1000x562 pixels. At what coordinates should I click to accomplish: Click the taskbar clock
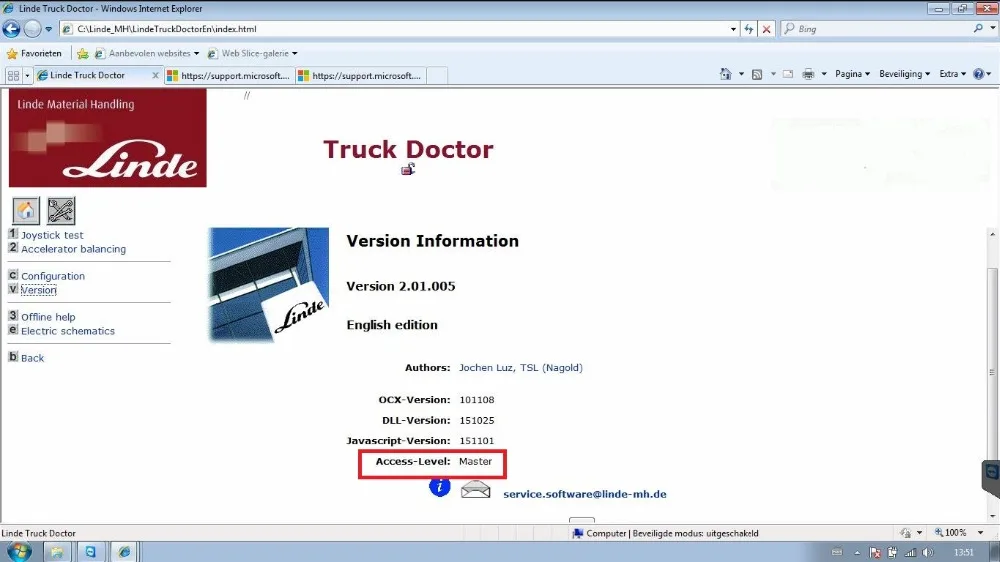(x=964, y=552)
